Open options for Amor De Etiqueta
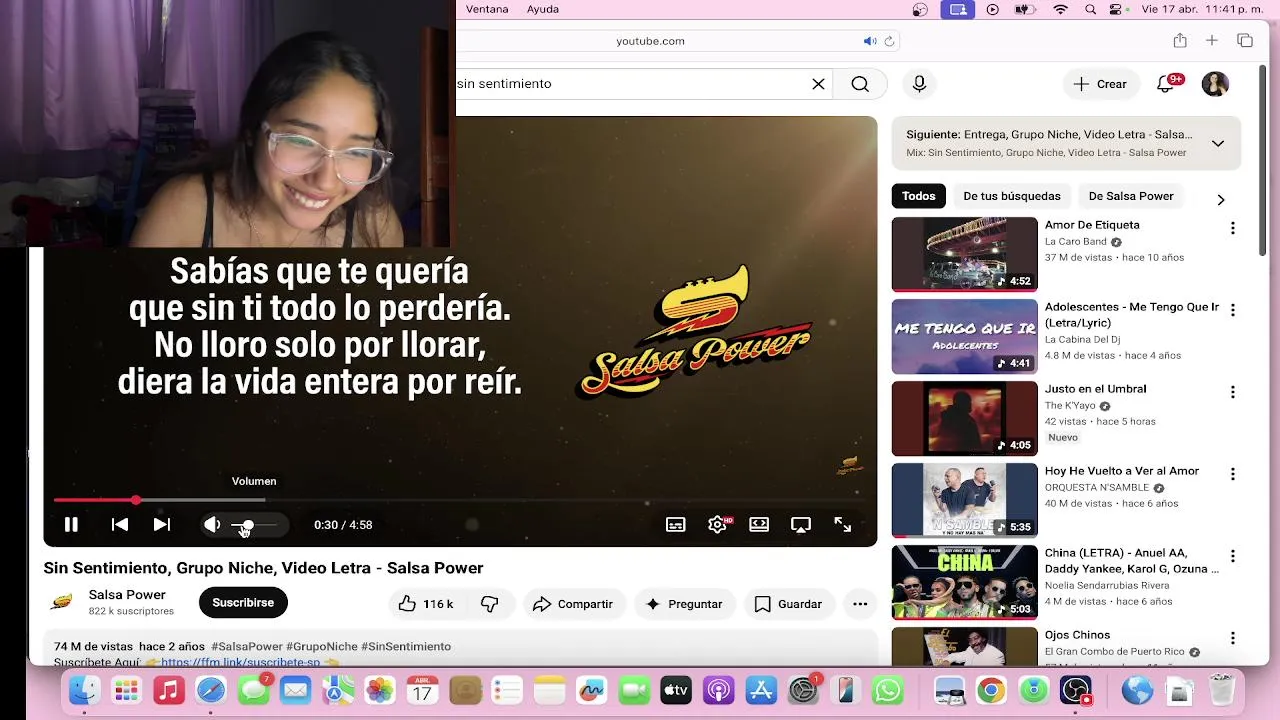Viewport: 1280px width, 720px height. pyautogui.click(x=1232, y=228)
